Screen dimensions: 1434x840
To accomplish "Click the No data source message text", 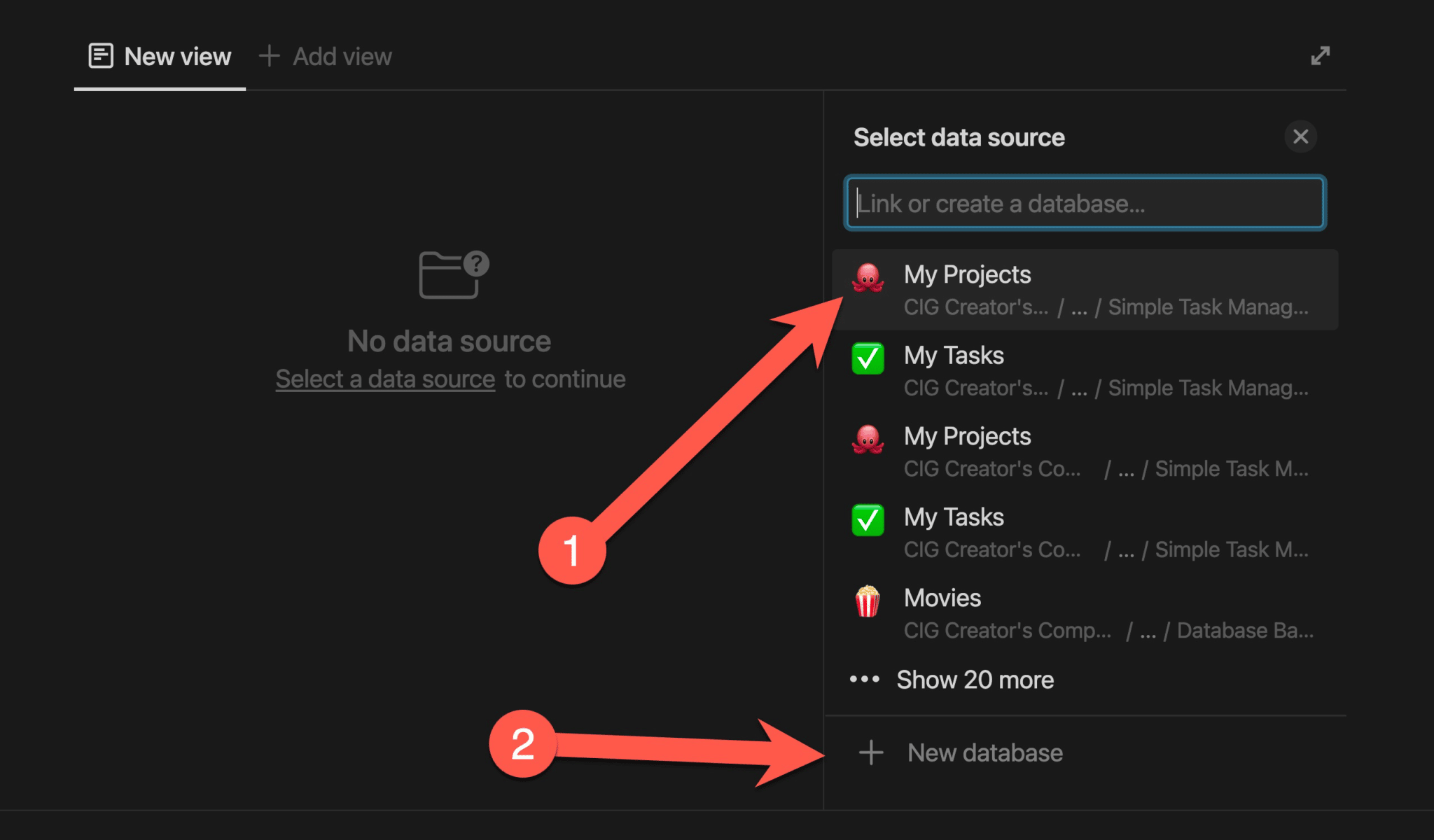I will point(450,342).
